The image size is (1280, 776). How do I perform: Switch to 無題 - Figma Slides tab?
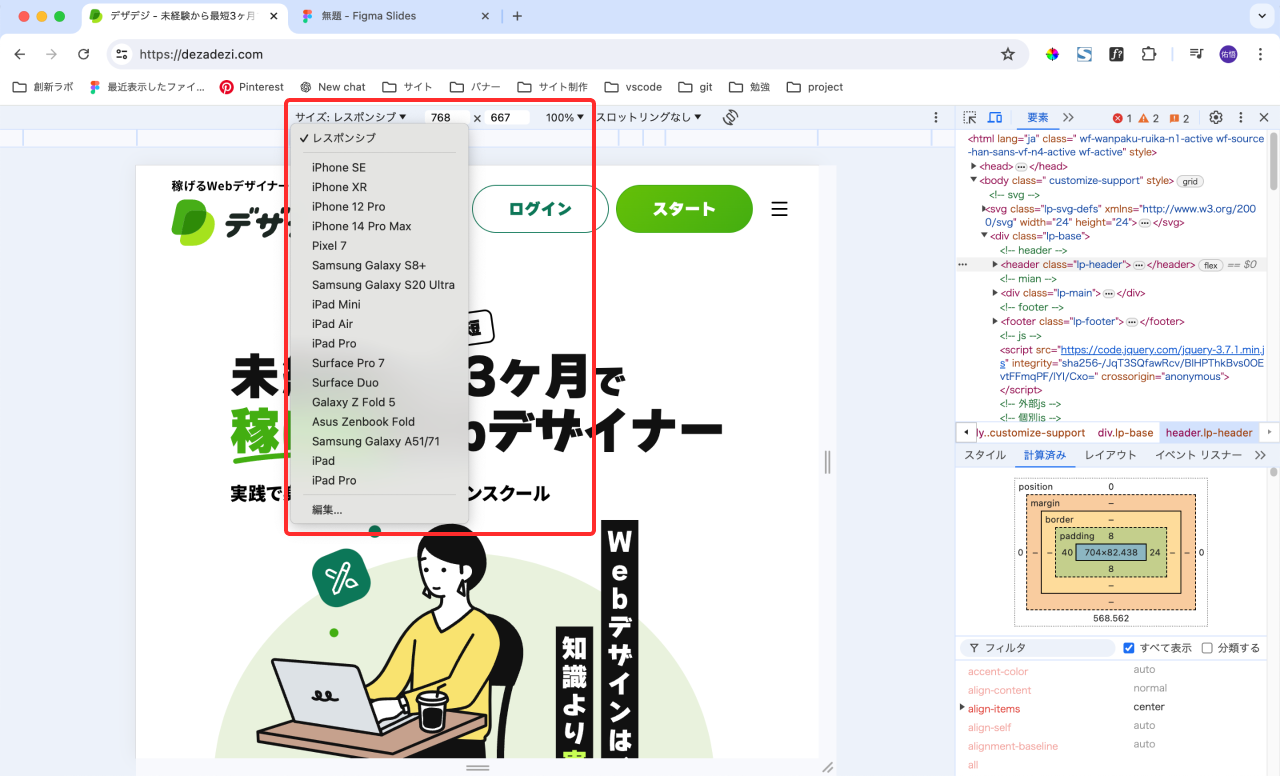tap(397, 16)
